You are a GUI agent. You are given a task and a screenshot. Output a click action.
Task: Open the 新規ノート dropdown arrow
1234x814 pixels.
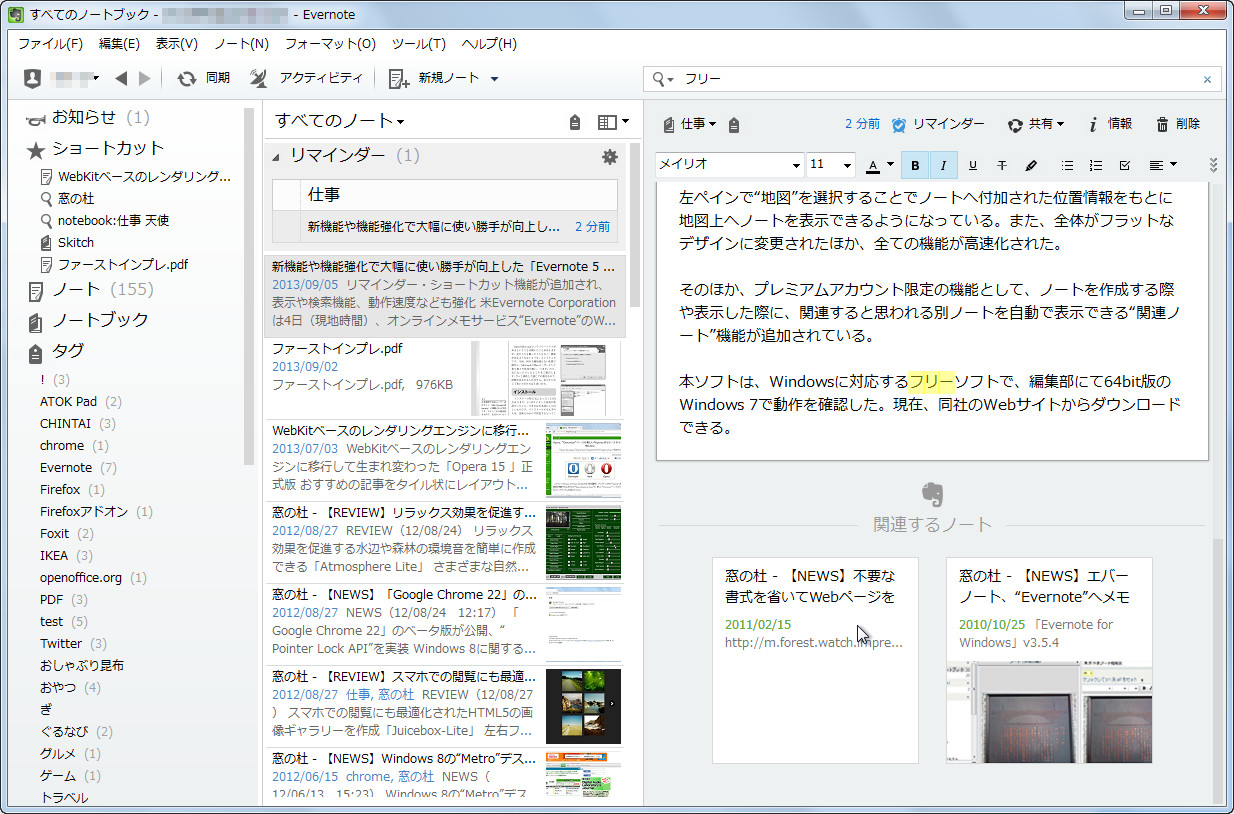(494, 79)
